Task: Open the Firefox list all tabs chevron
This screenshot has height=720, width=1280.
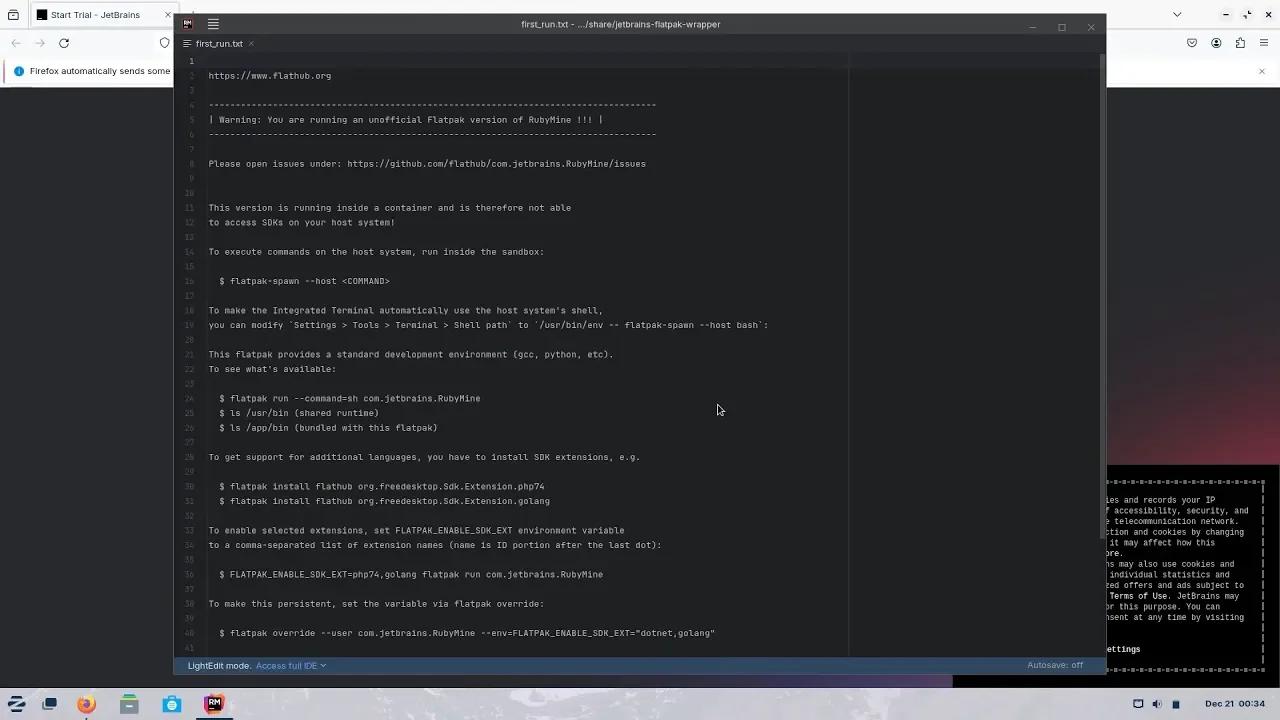Action: point(1177,15)
